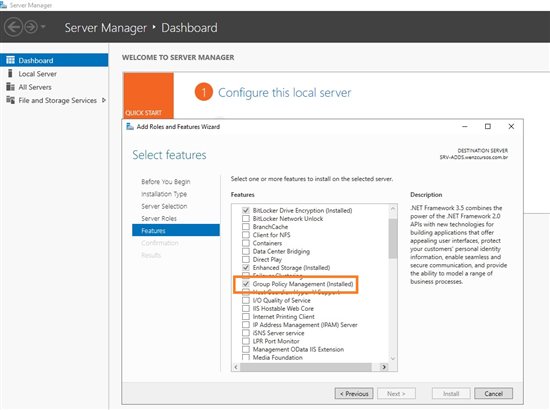550x410 pixels.
Task: Check the Client for NFS feature
Action: pos(246,235)
